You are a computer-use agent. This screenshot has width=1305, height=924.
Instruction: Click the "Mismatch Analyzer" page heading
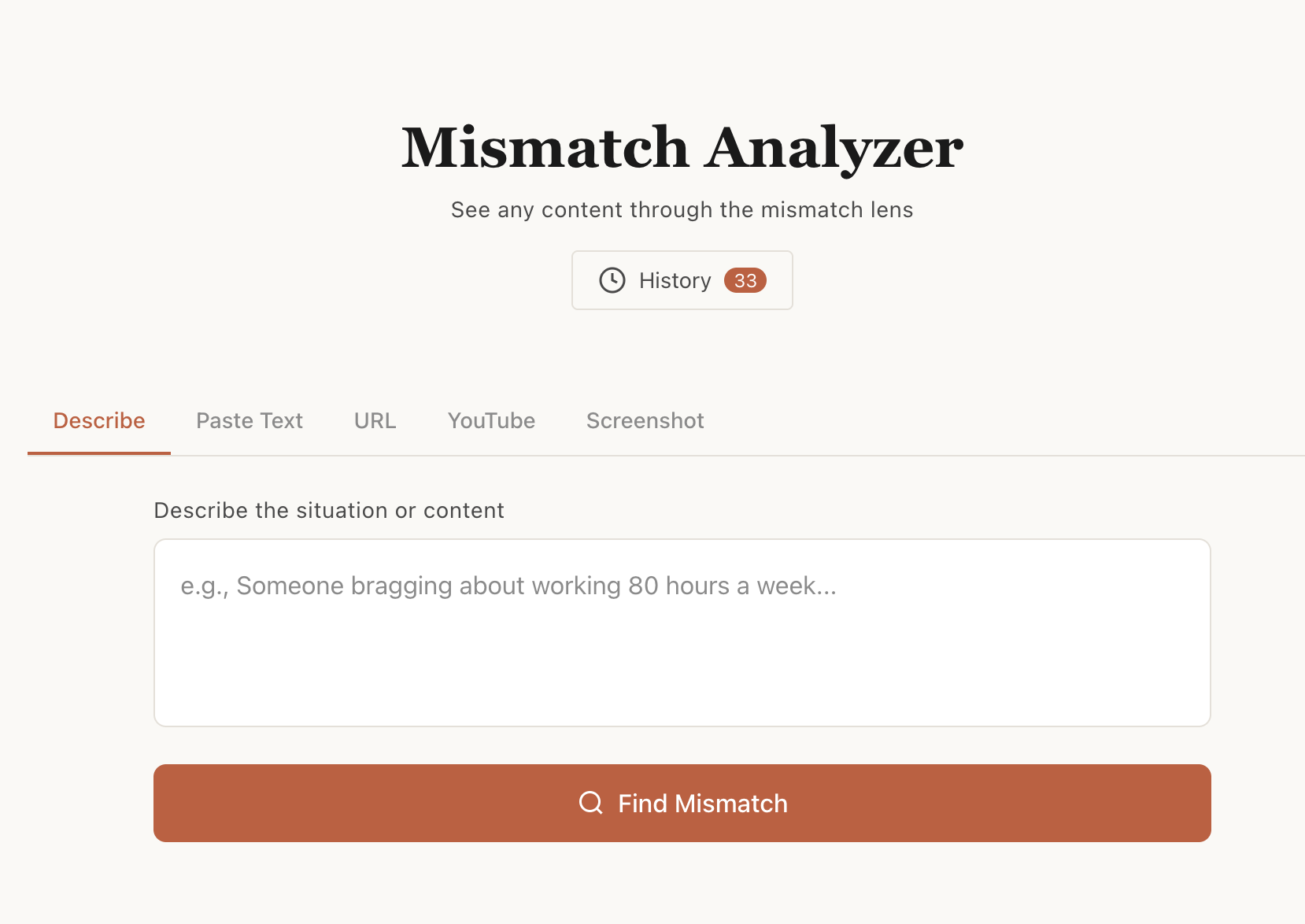click(x=682, y=148)
